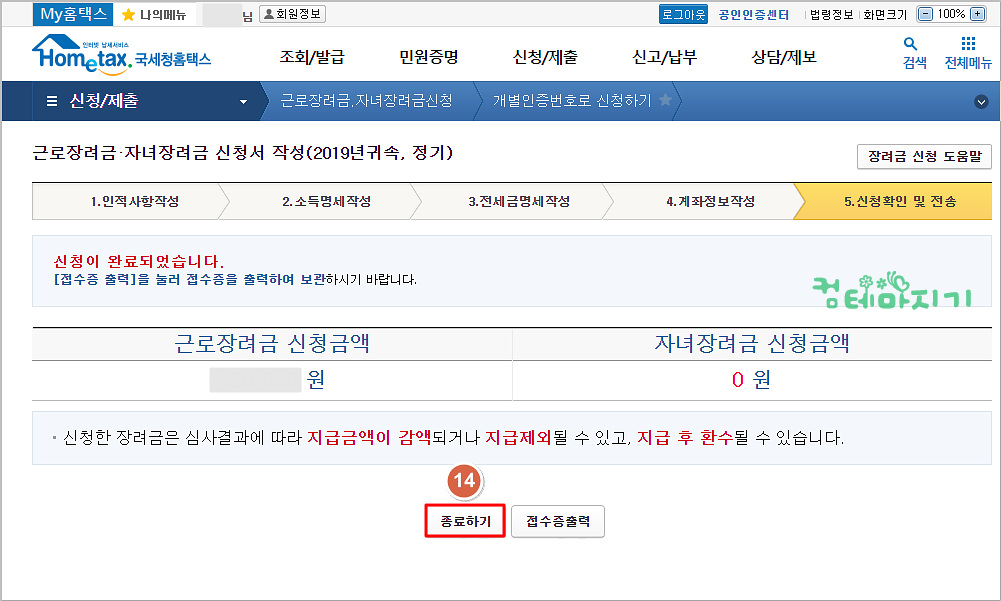
Task: Click the 신청이 완료되었습니다. message
Action: click(139, 261)
